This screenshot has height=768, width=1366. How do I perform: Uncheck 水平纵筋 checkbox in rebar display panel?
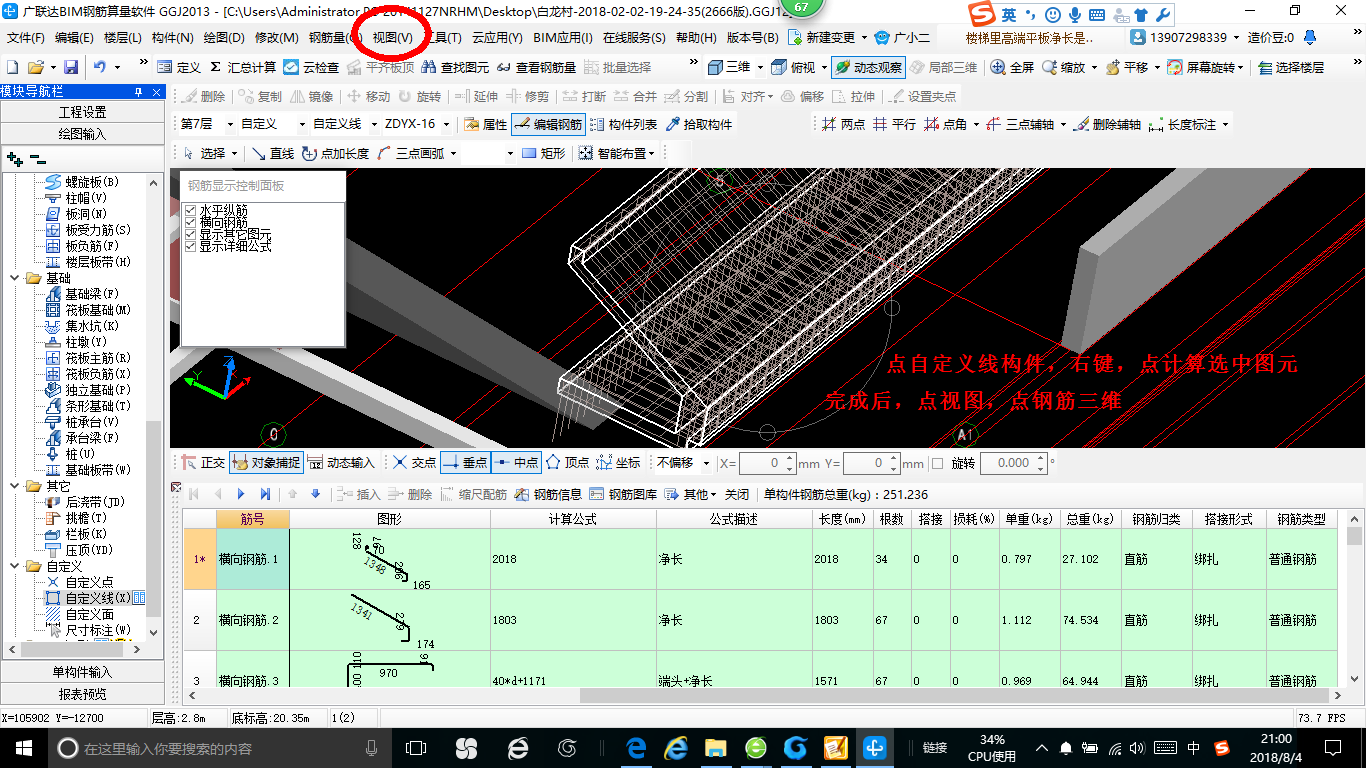click(x=191, y=210)
